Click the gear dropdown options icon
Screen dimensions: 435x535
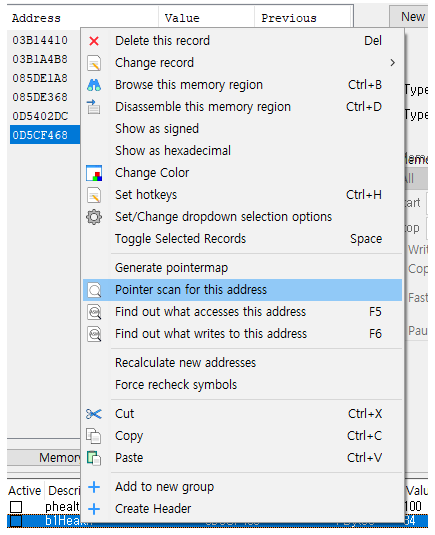[x=94, y=217]
